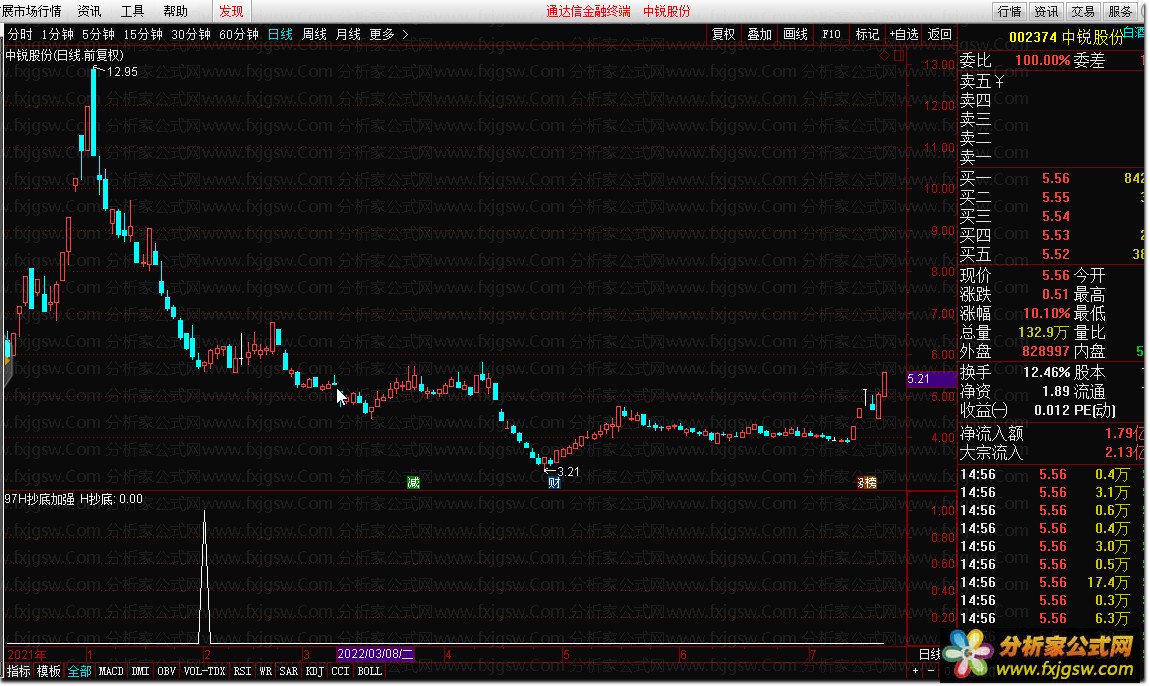Screen dimensions: 1150x686
Task: Switch to 分时 time-share view
Action: [x=20, y=34]
